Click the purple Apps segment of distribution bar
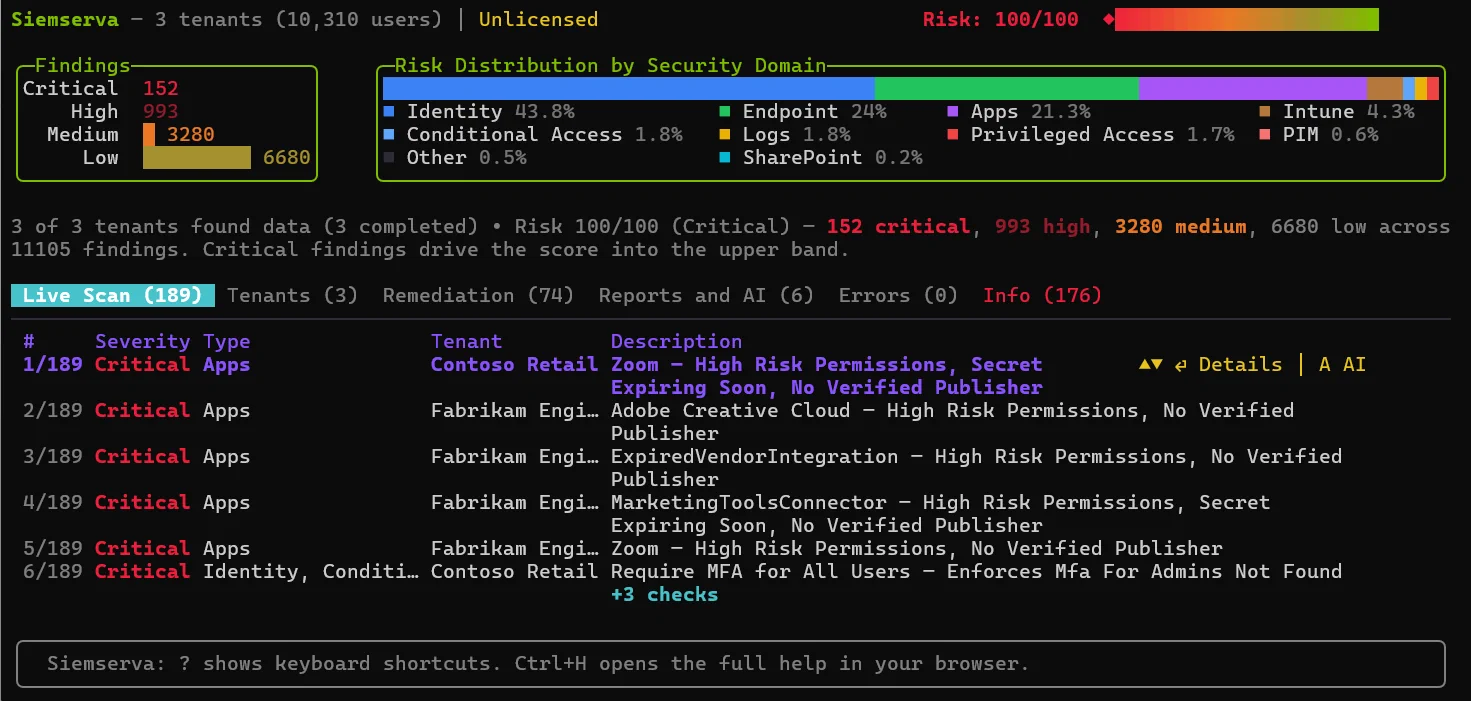Image resolution: width=1471 pixels, height=701 pixels. (x=1253, y=88)
